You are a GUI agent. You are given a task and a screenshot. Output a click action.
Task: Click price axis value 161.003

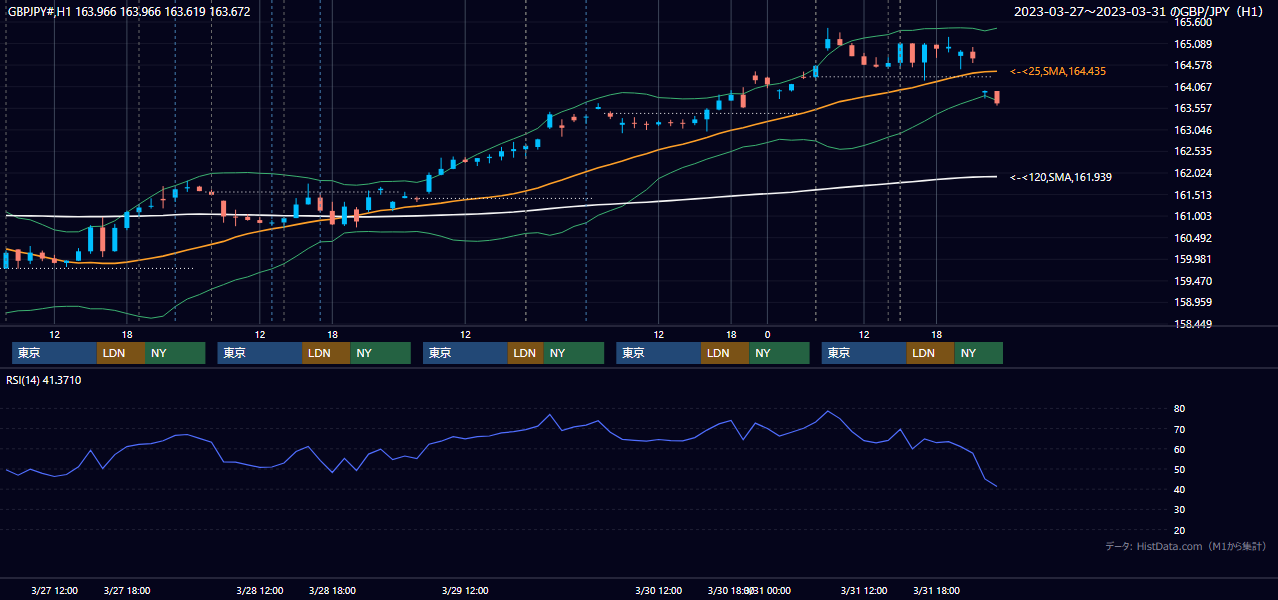pos(1193,216)
